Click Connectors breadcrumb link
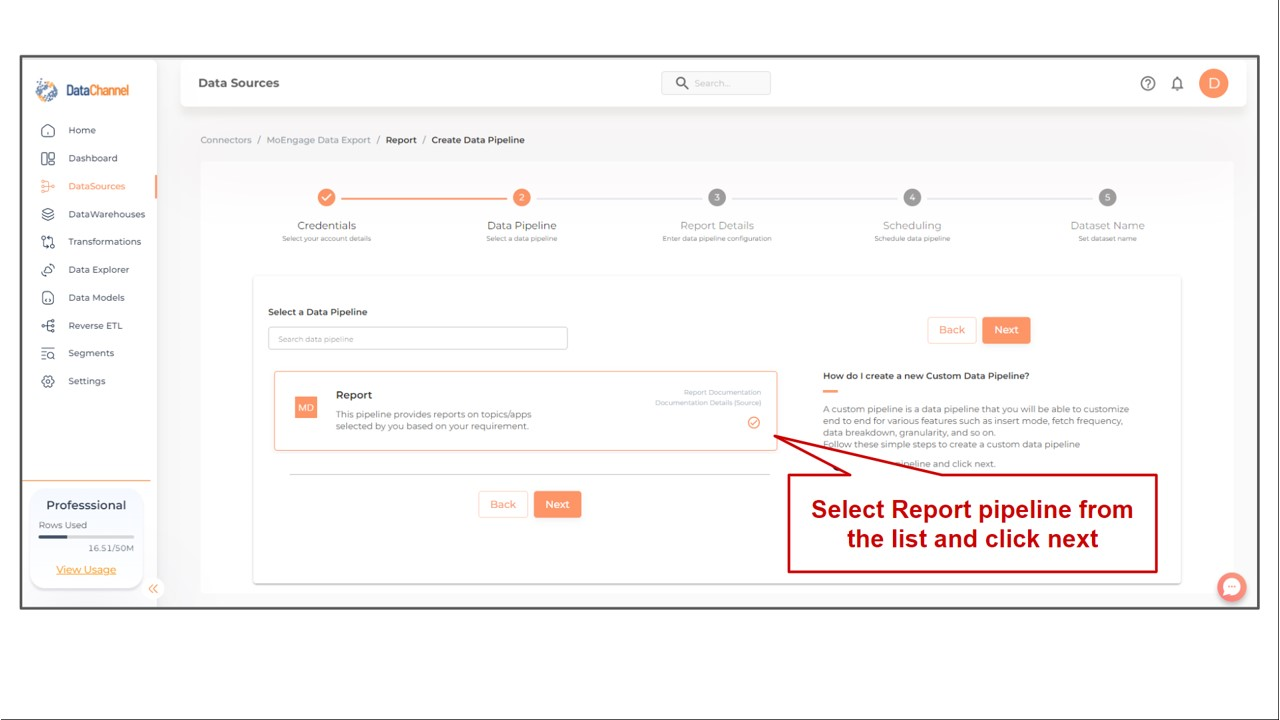This screenshot has height=720, width=1280. (226, 140)
